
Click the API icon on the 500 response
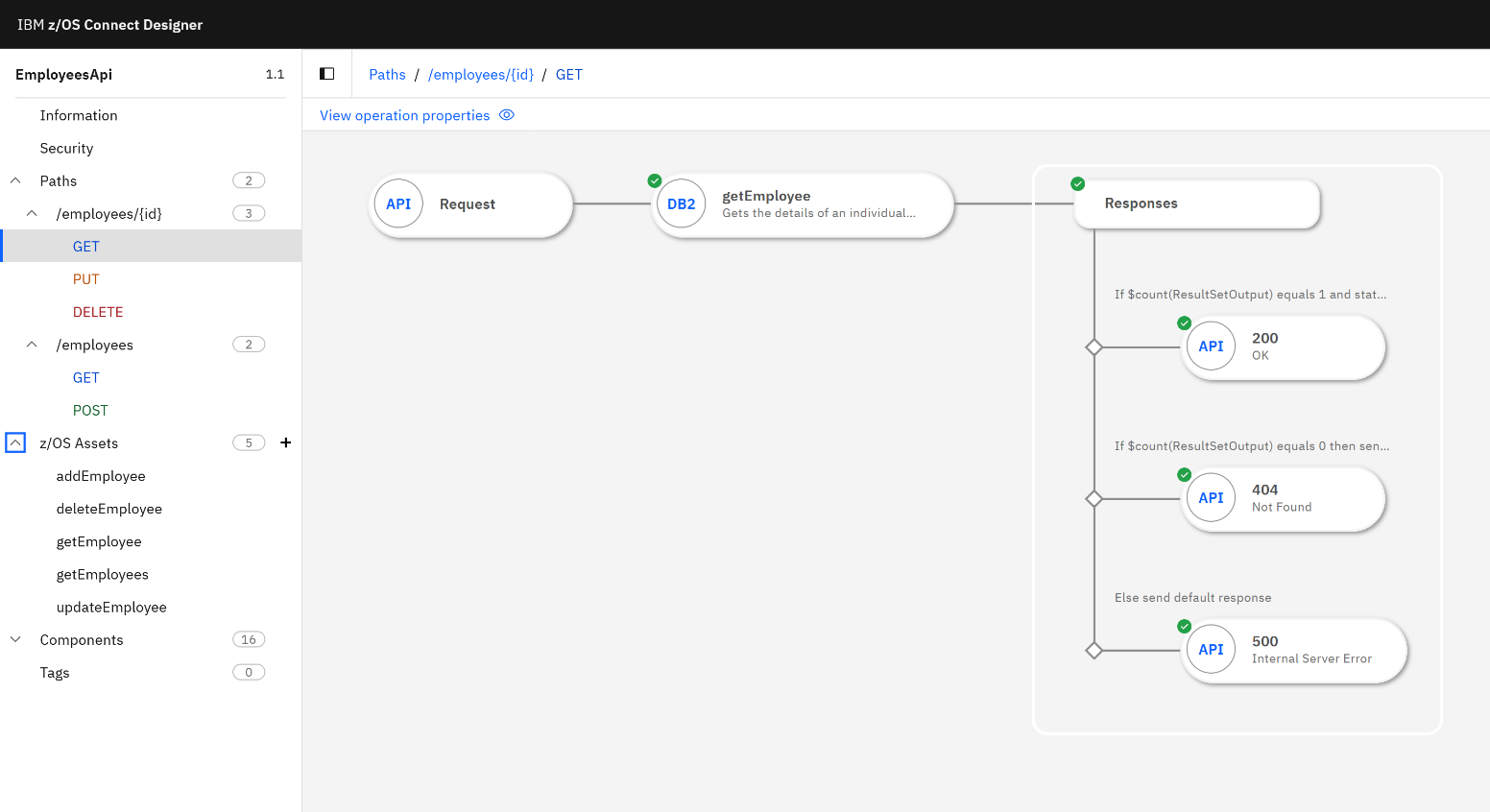pyautogui.click(x=1211, y=649)
